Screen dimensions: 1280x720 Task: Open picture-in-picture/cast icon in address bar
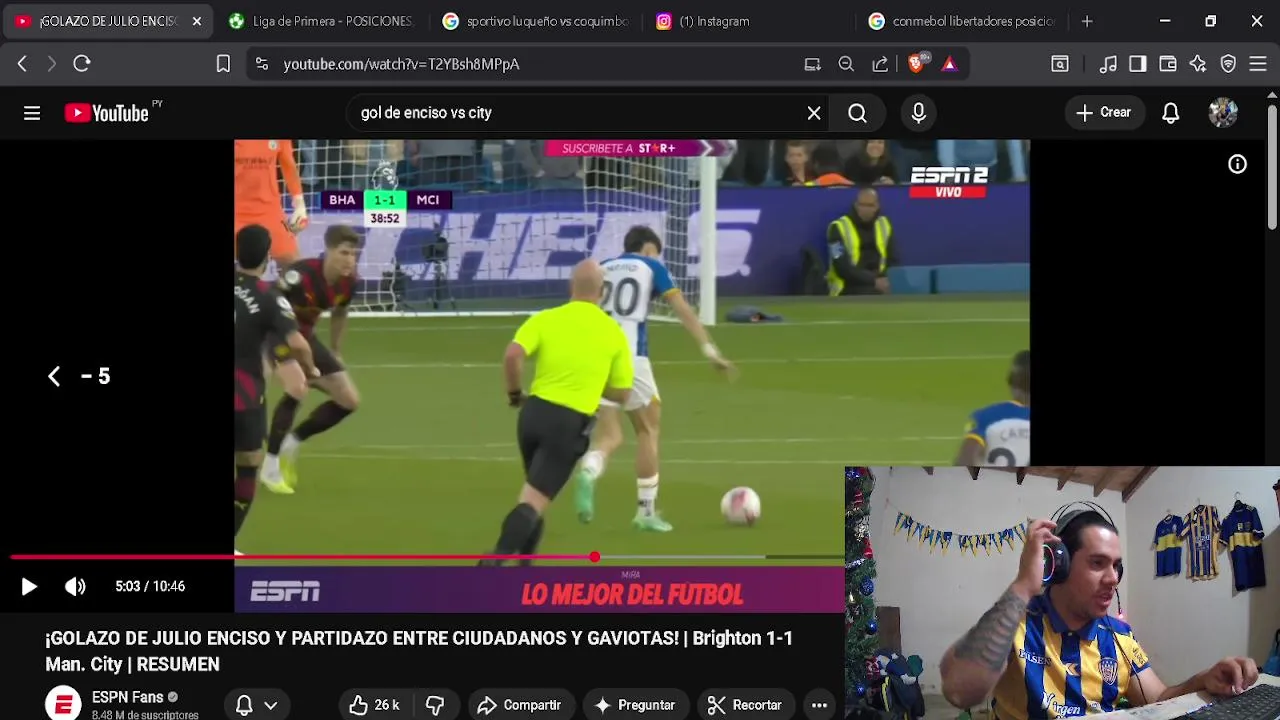[x=812, y=64]
